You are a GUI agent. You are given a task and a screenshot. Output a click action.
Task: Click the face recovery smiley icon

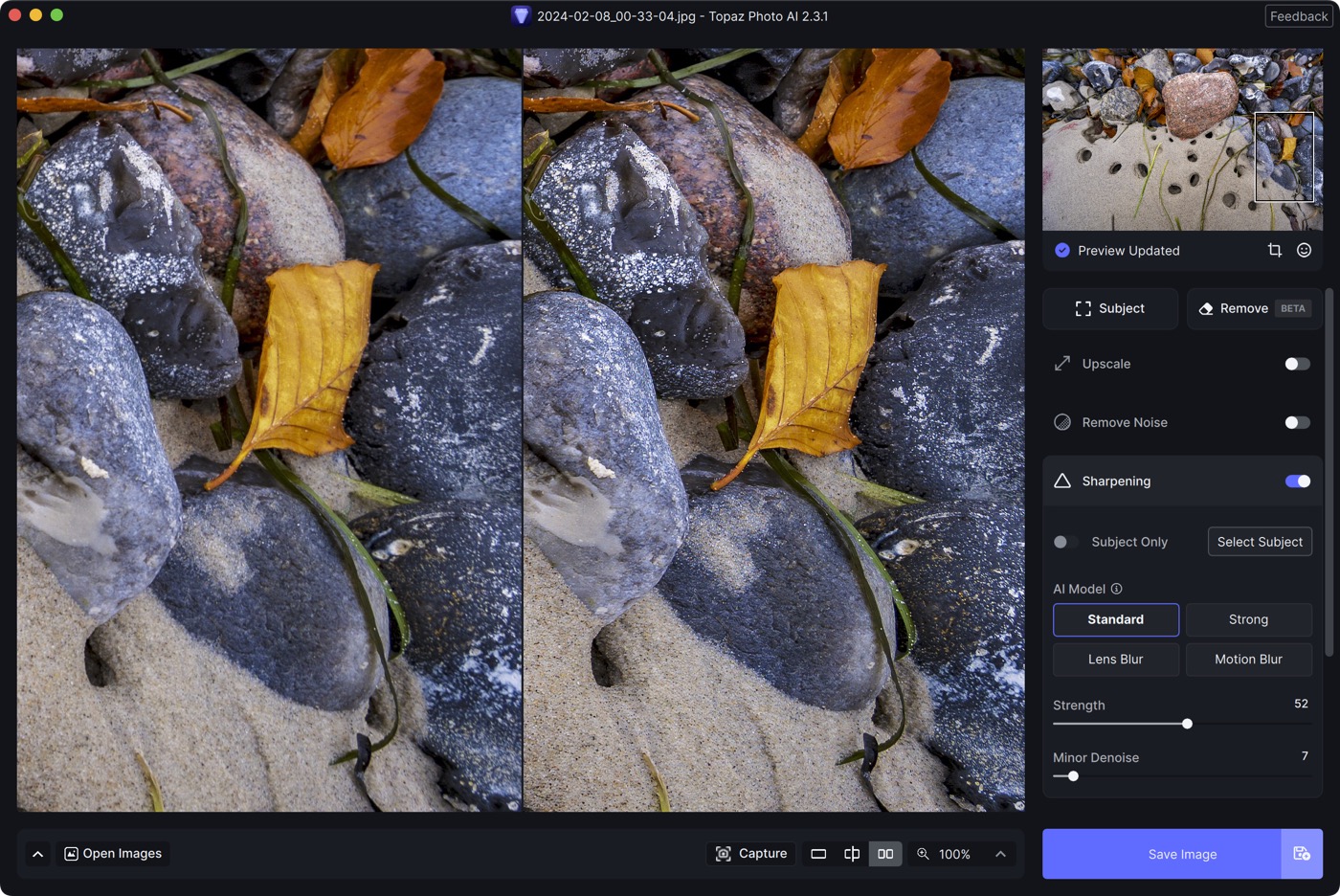[1304, 250]
